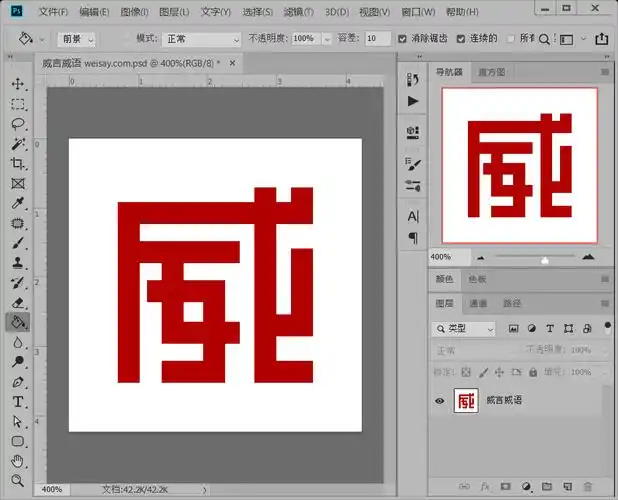Pick the Crop tool
This screenshot has height=500, width=618.
18,164
